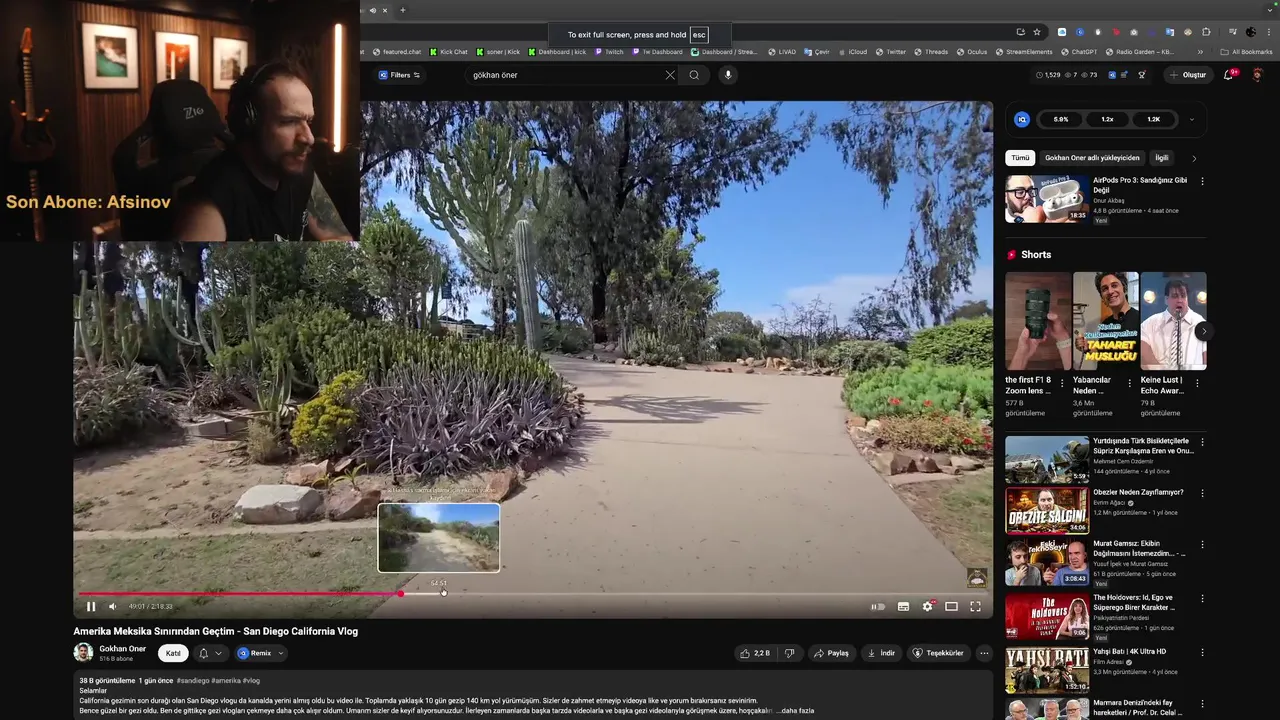
Task: Show more filter chips with right arrow
Action: point(1194,158)
